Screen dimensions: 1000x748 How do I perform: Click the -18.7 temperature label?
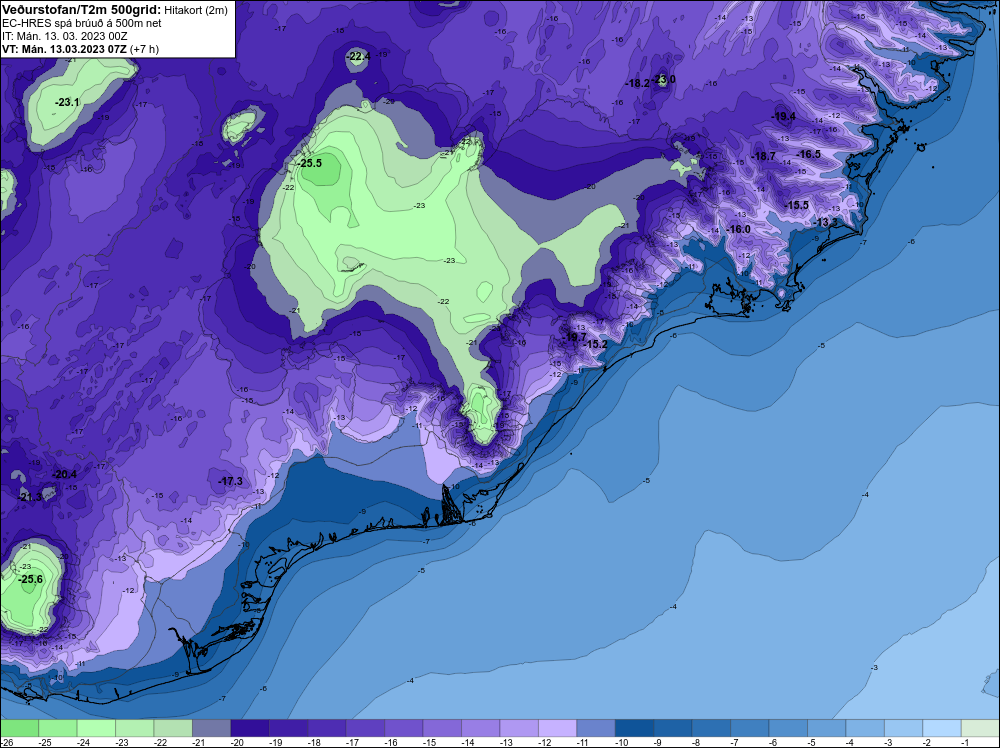763,156
